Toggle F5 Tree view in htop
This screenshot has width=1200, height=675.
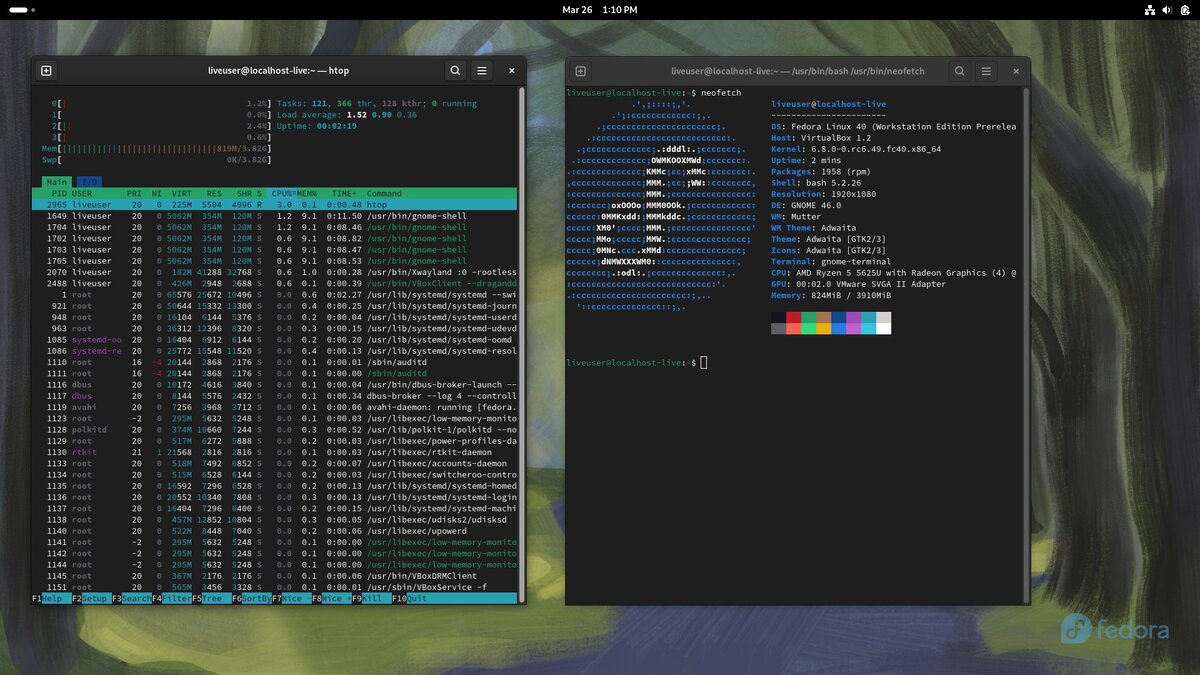[210, 598]
